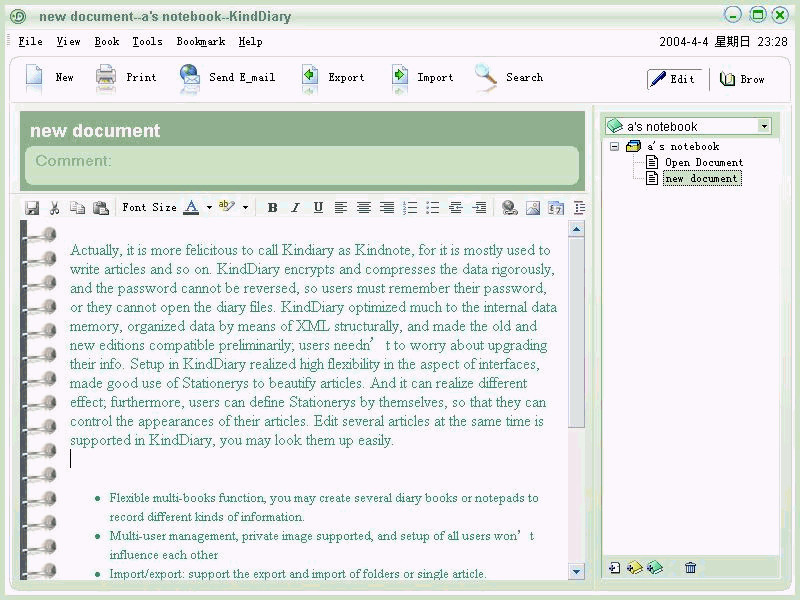Click yellow folder icon at panel bottom
This screenshot has width=800, height=600.
coord(634,567)
